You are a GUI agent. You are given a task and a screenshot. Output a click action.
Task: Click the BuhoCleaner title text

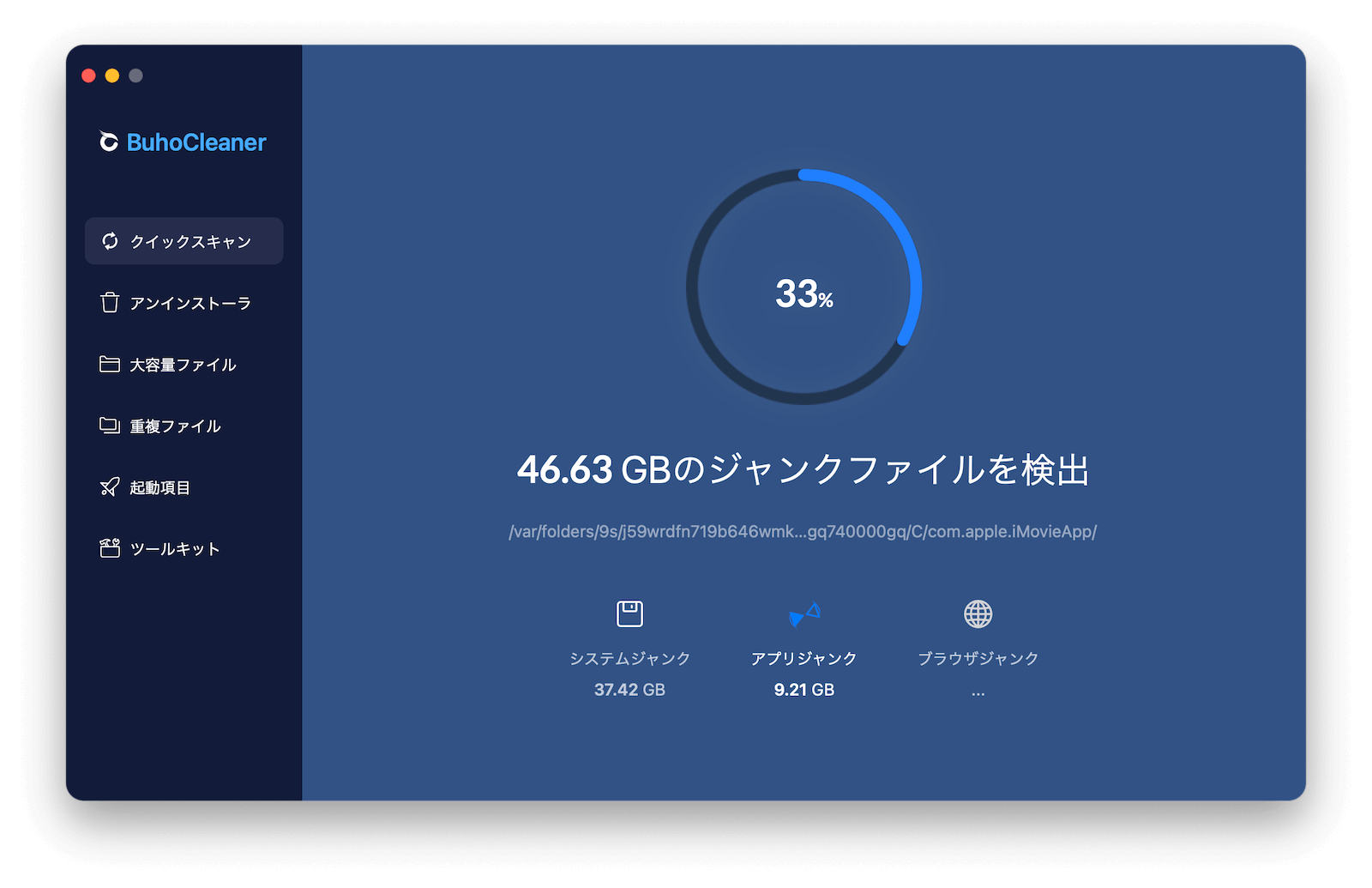point(196,142)
